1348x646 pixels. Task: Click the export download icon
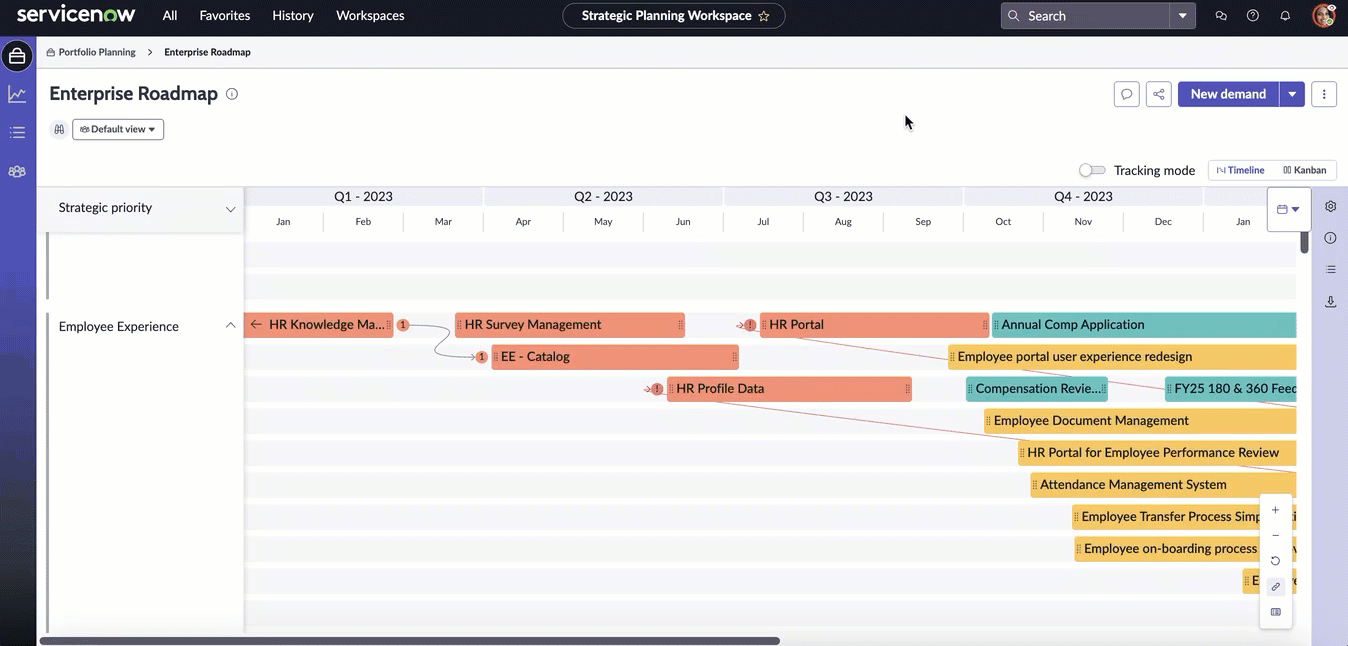[x=1331, y=301]
